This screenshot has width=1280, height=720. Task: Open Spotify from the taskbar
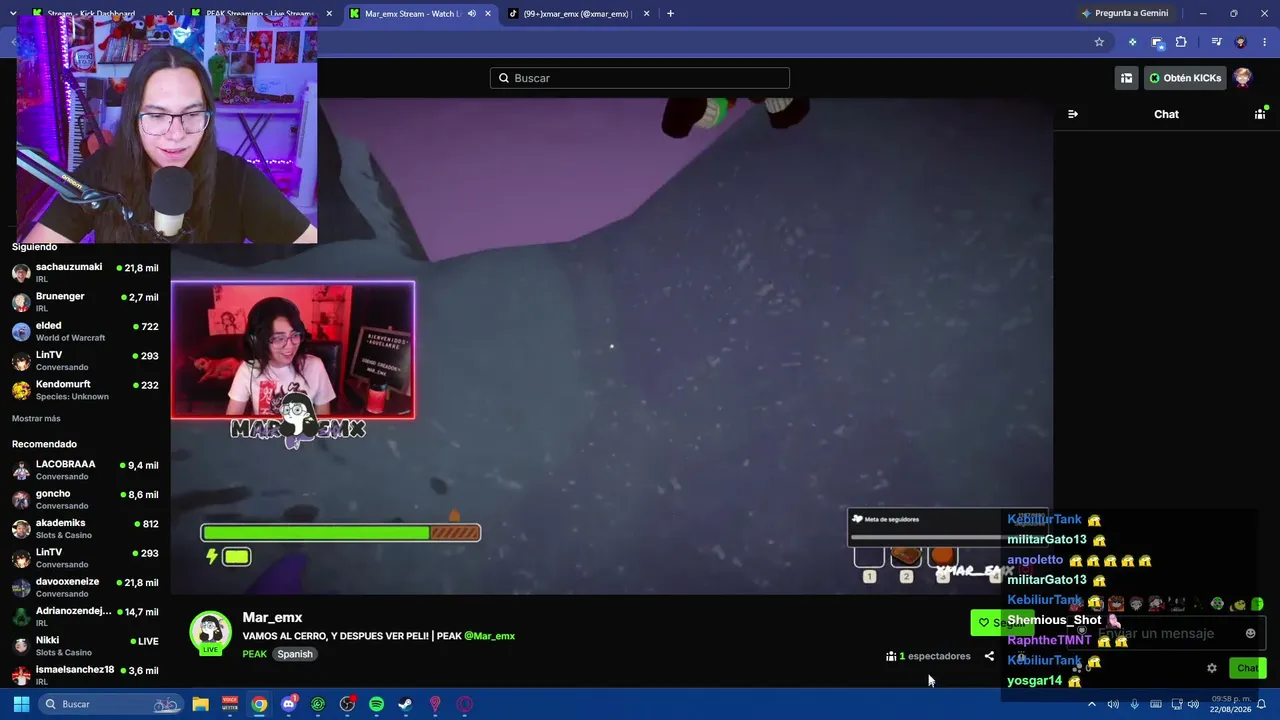click(376, 704)
